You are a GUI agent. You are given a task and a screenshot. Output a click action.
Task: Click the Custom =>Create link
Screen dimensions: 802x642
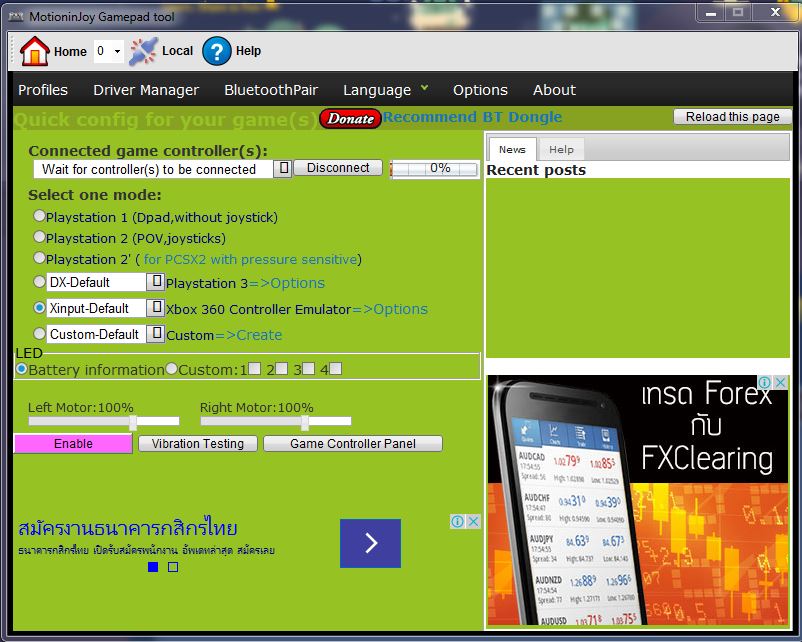(249, 335)
